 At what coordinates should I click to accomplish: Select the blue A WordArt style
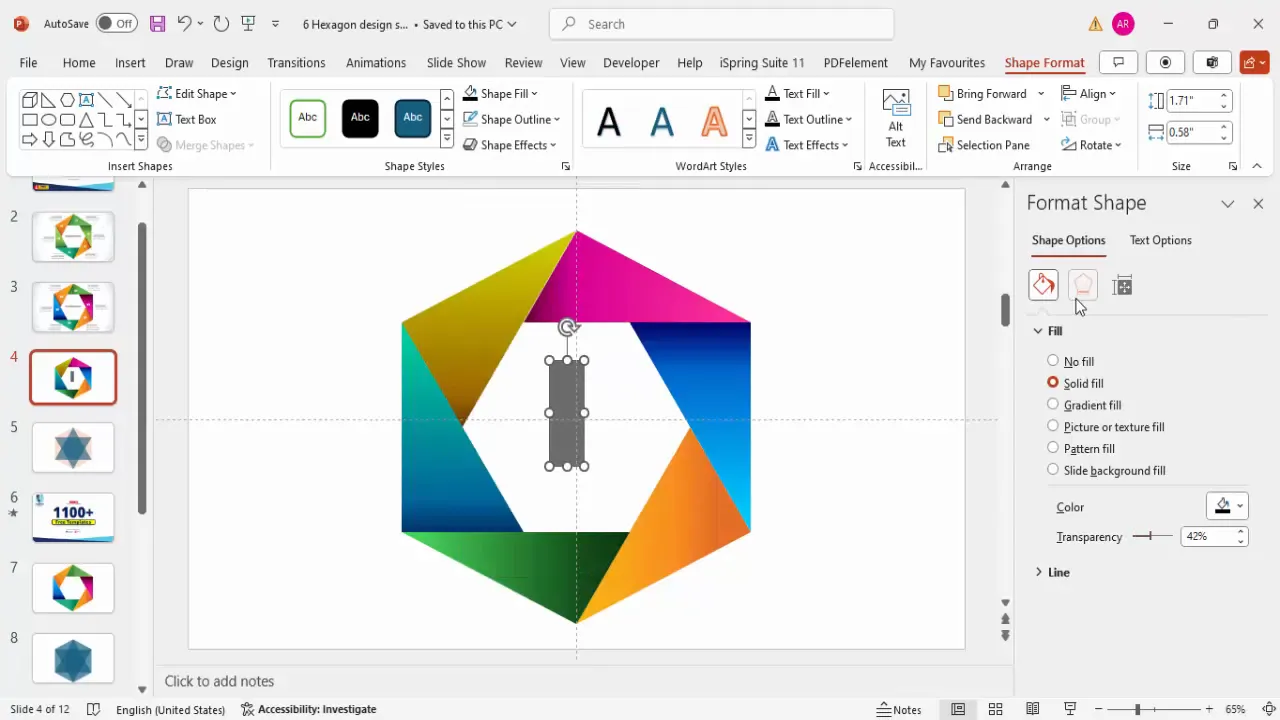[662, 122]
